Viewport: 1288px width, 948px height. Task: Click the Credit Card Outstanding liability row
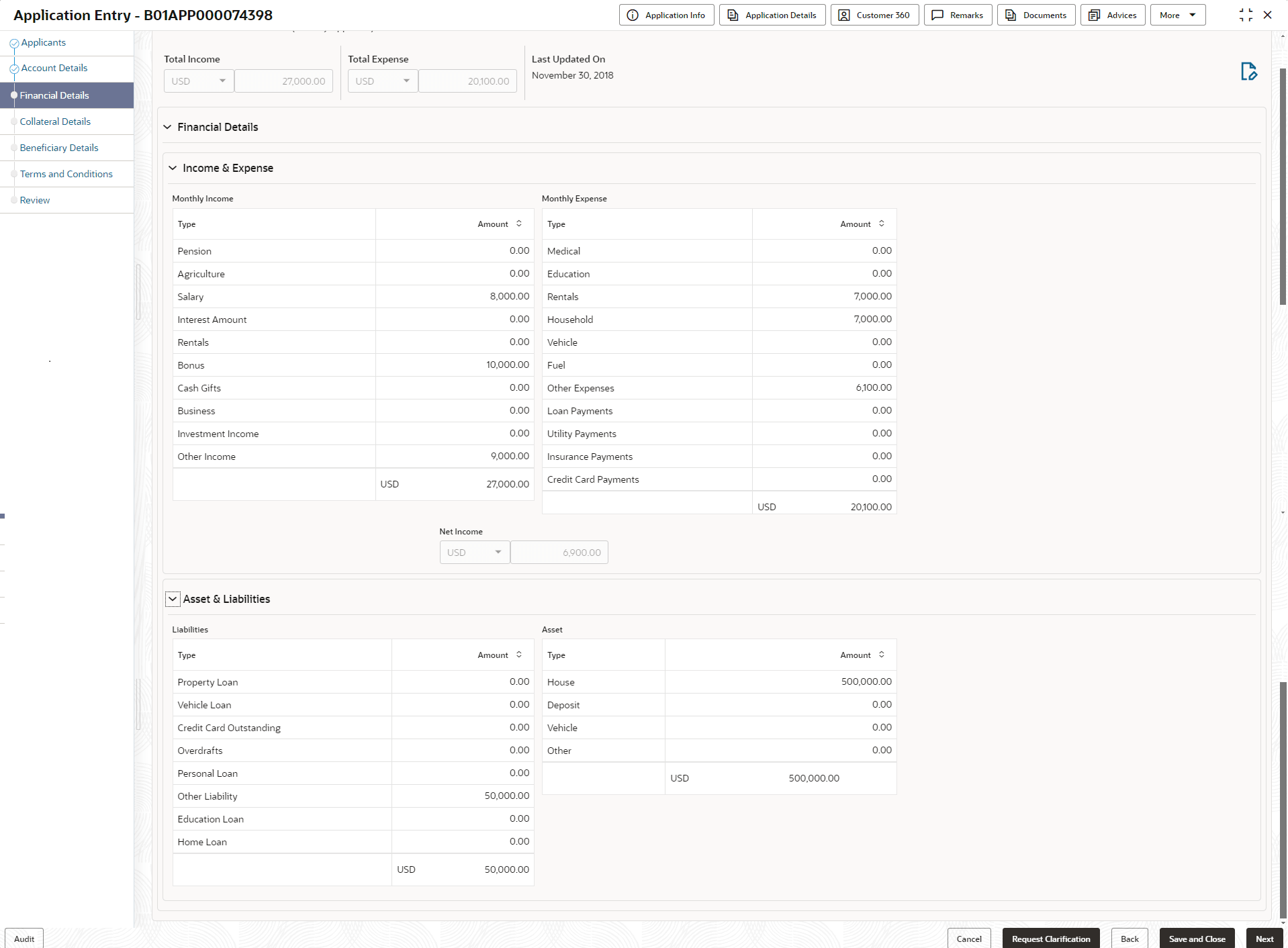point(353,728)
